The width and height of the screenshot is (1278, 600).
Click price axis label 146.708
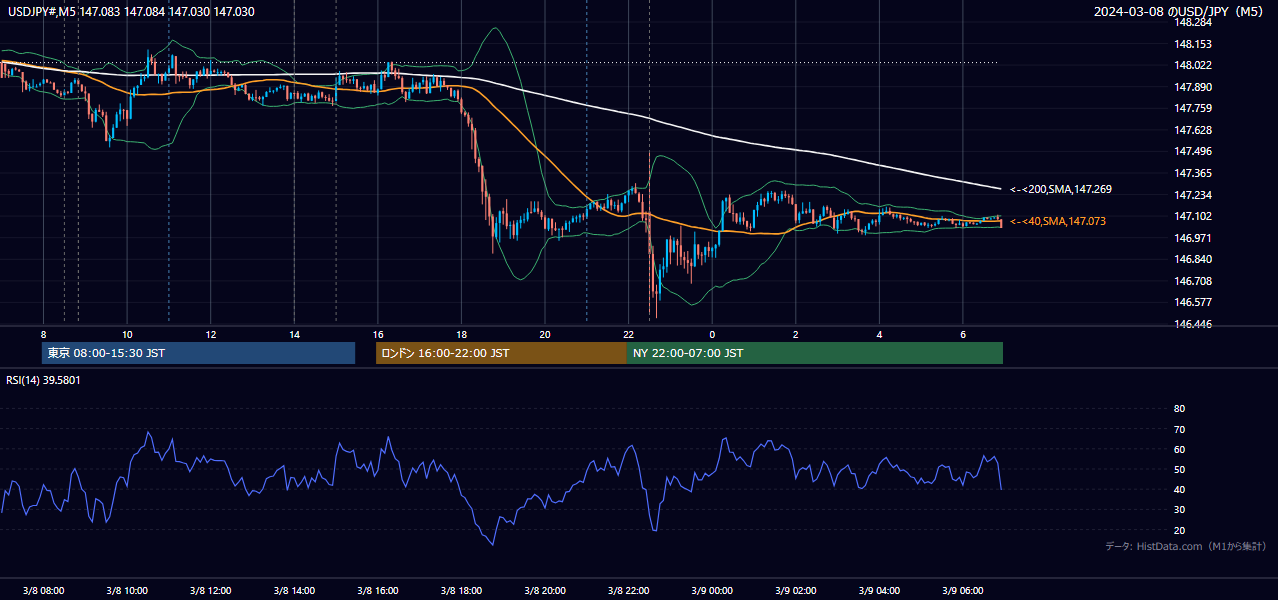1192,281
